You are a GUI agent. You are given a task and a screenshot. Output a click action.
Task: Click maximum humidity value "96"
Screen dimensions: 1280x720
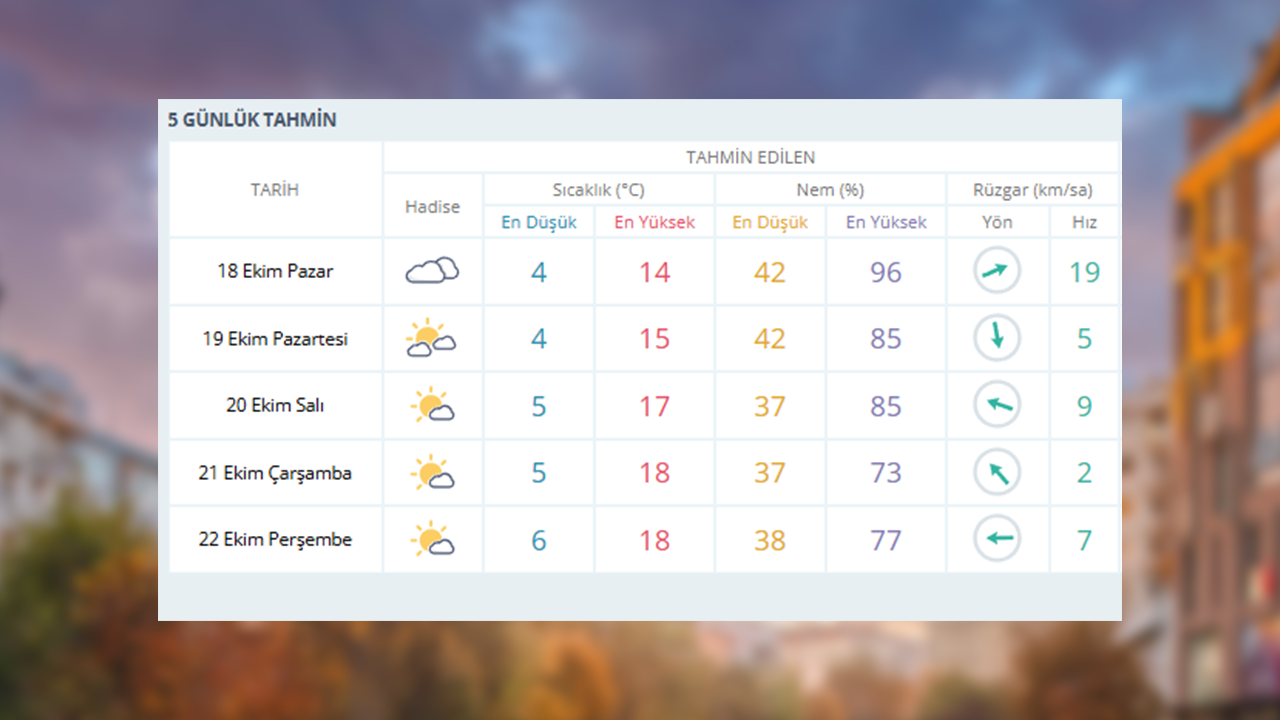(x=886, y=272)
